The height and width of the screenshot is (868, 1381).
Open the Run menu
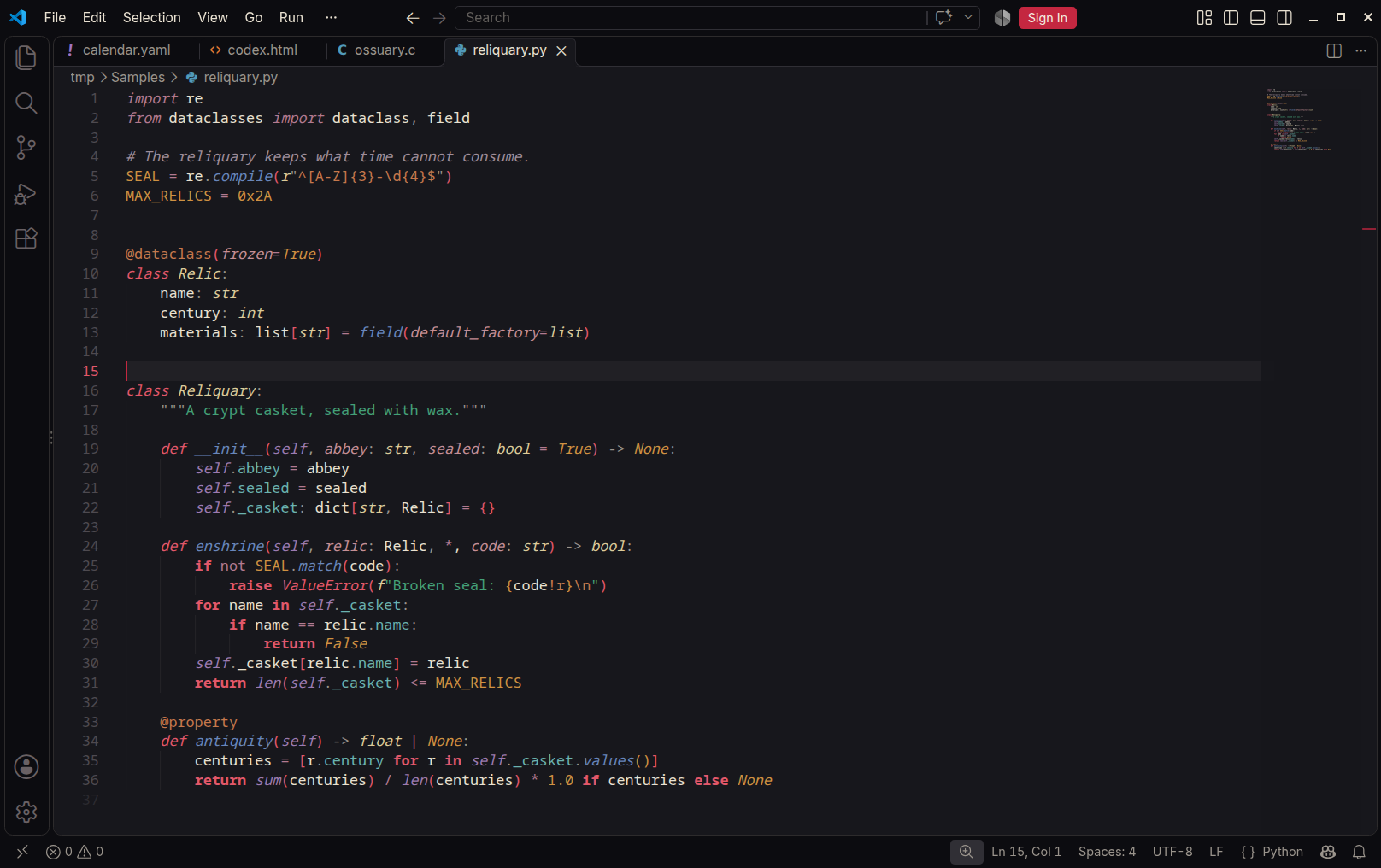[x=291, y=18]
